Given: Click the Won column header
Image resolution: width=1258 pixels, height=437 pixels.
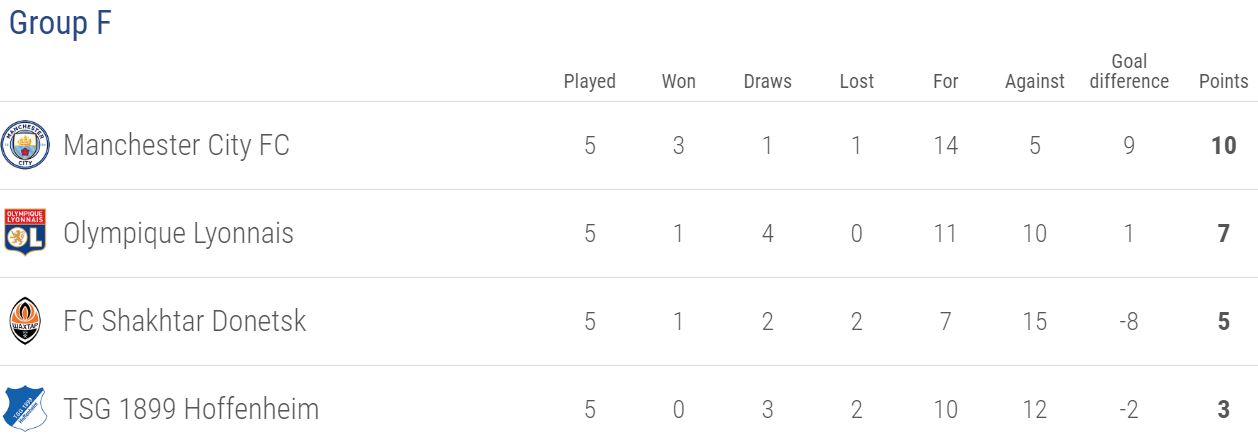Looking at the screenshot, I should (x=679, y=81).
